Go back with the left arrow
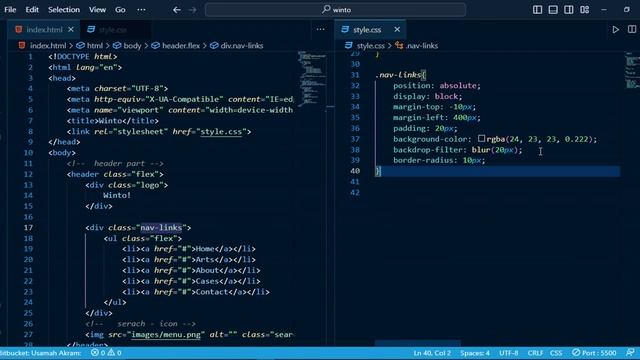 tap(176, 9)
